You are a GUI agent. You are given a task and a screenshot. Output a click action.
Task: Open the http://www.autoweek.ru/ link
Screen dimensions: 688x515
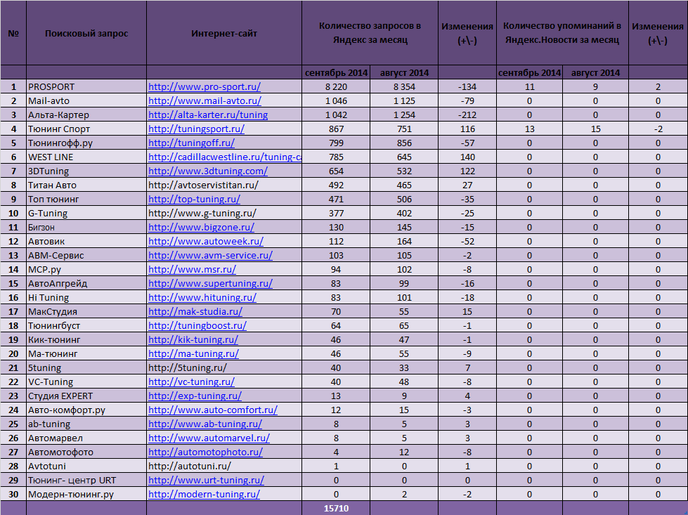tap(206, 241)
